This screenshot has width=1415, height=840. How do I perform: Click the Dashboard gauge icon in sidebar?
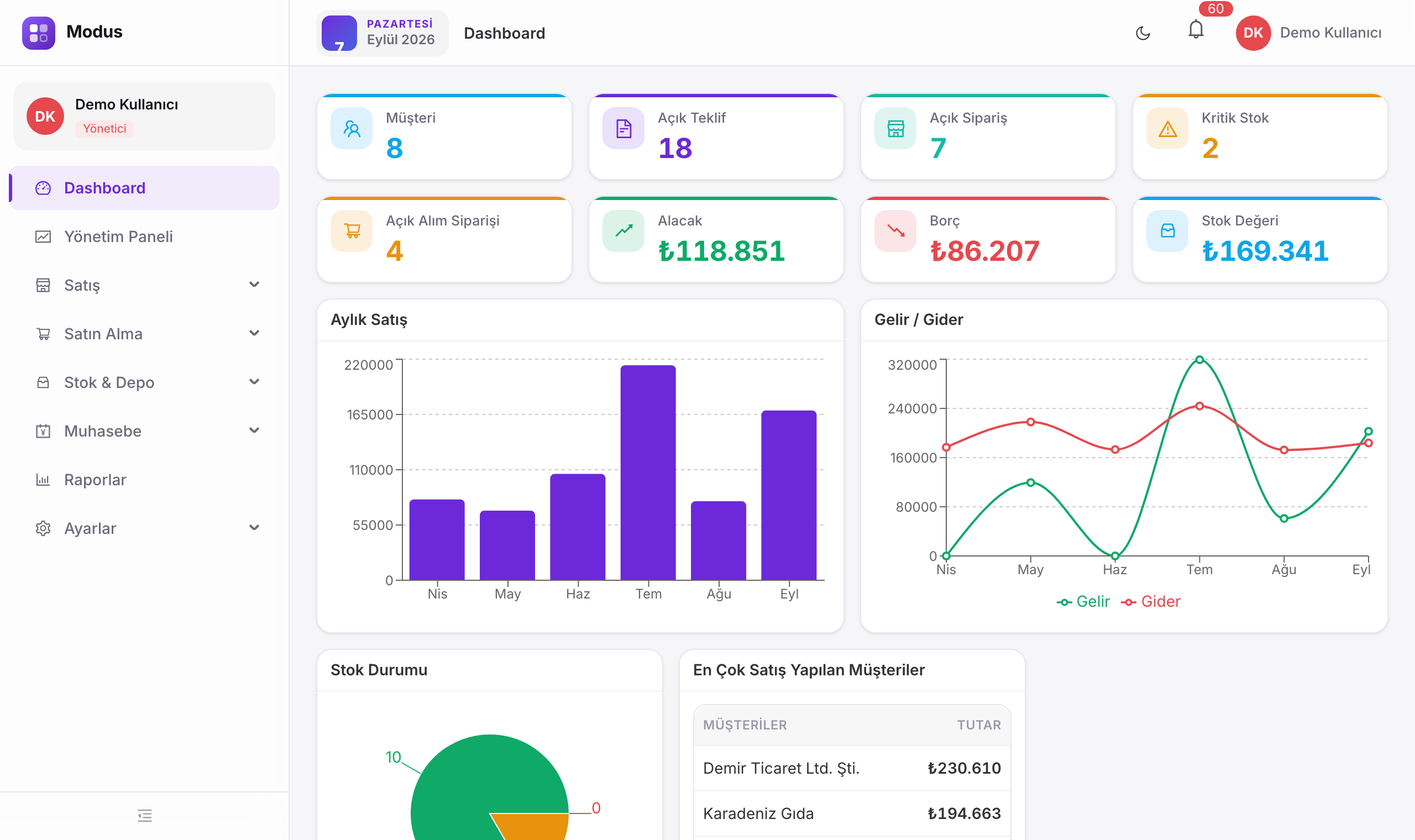43,188
